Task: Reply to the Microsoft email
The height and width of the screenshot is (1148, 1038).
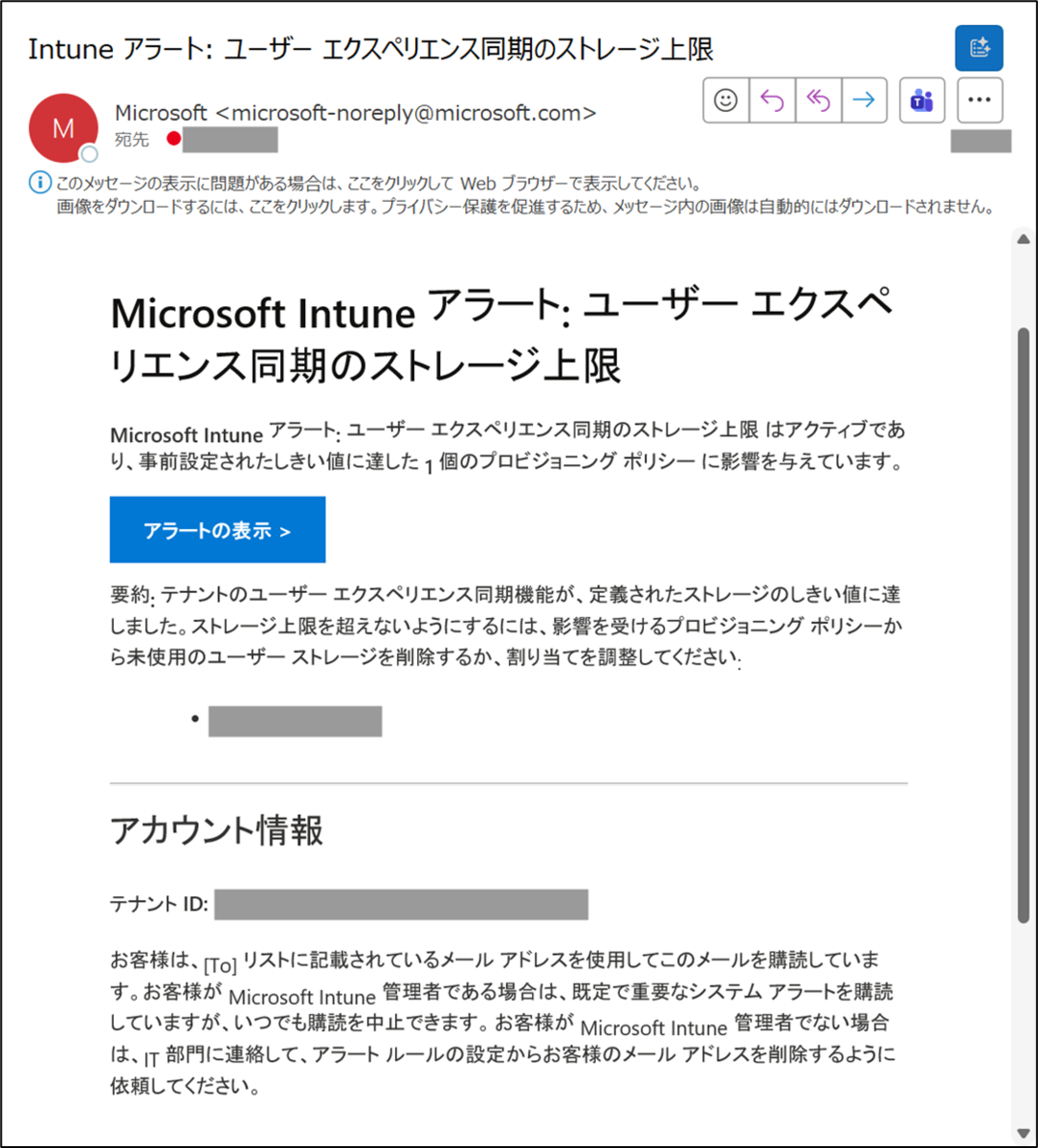Action: [x=772, y=100]
